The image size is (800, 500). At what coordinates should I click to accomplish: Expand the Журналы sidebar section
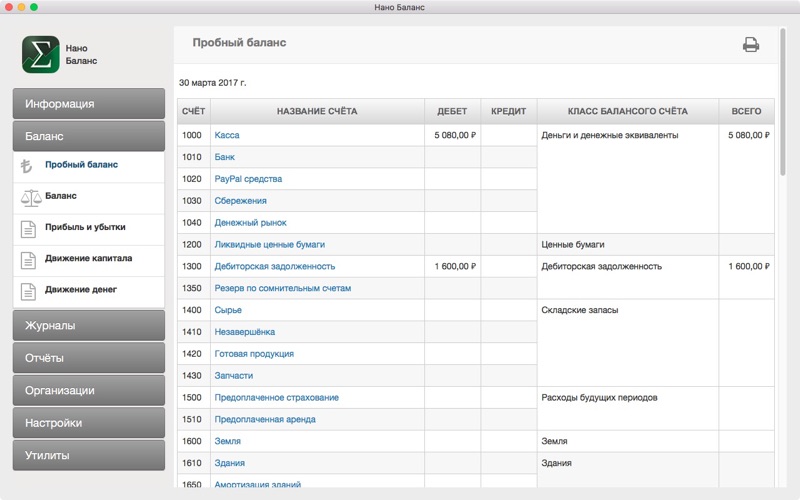tap(89, 326)
